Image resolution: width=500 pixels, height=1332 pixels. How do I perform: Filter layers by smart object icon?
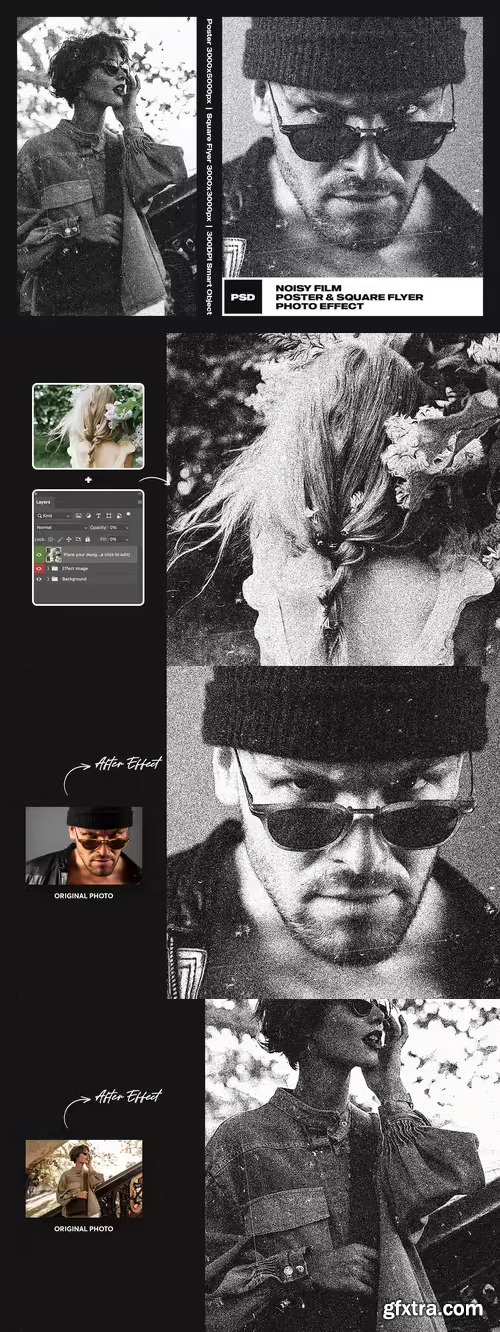pos(119,516)
